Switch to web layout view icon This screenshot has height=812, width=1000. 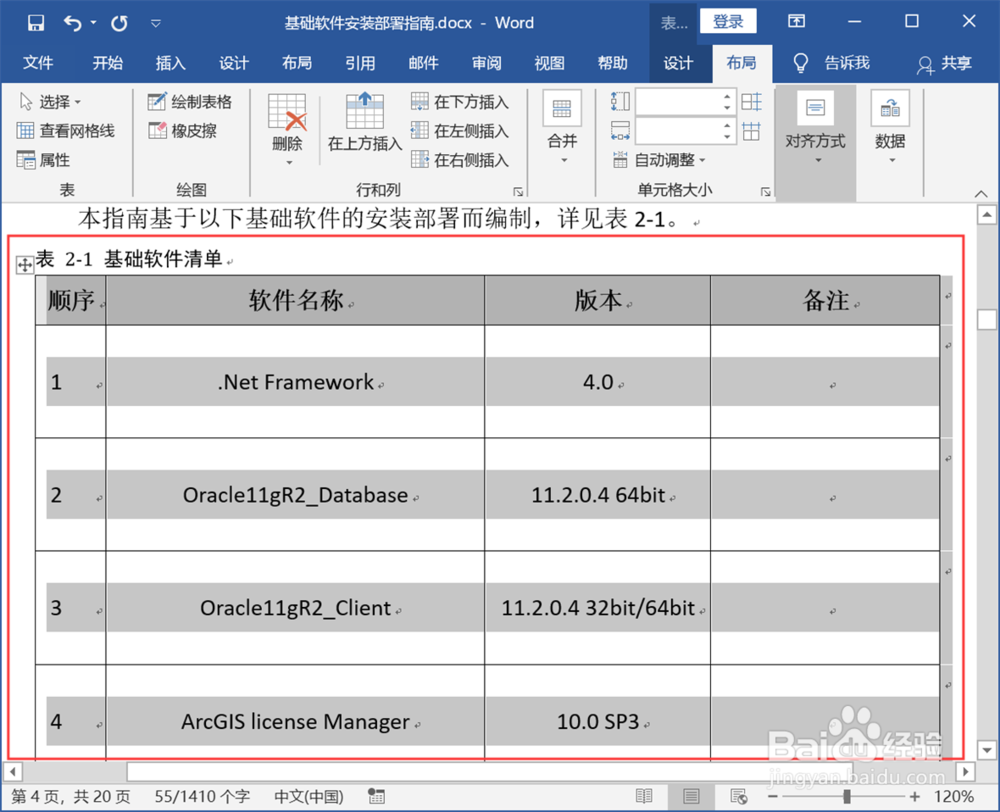pos(739,796)
